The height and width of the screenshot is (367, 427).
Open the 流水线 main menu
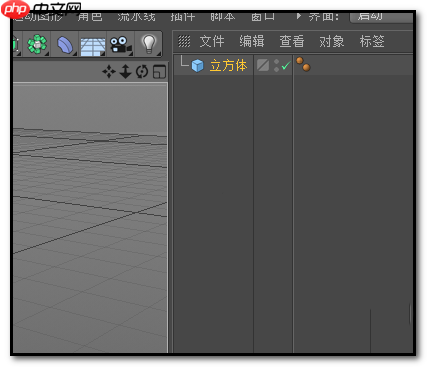tap(136, 16)
